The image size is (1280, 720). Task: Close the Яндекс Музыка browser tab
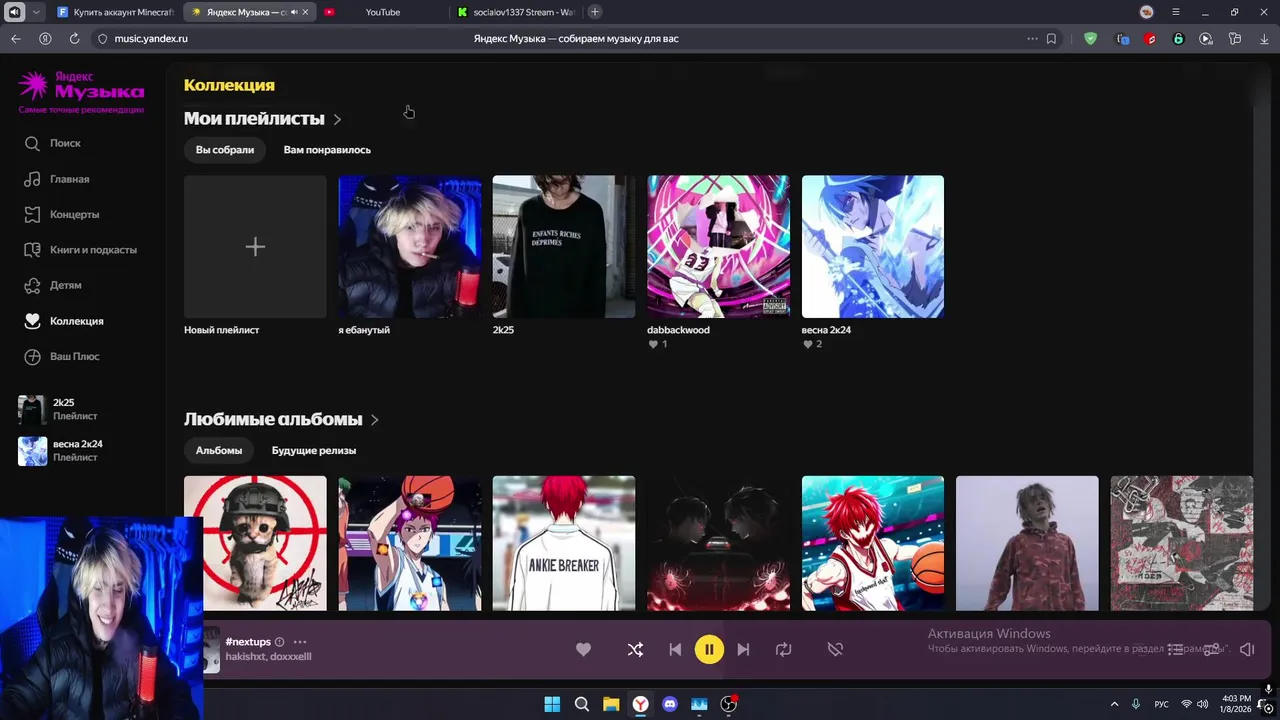(305, 12)
